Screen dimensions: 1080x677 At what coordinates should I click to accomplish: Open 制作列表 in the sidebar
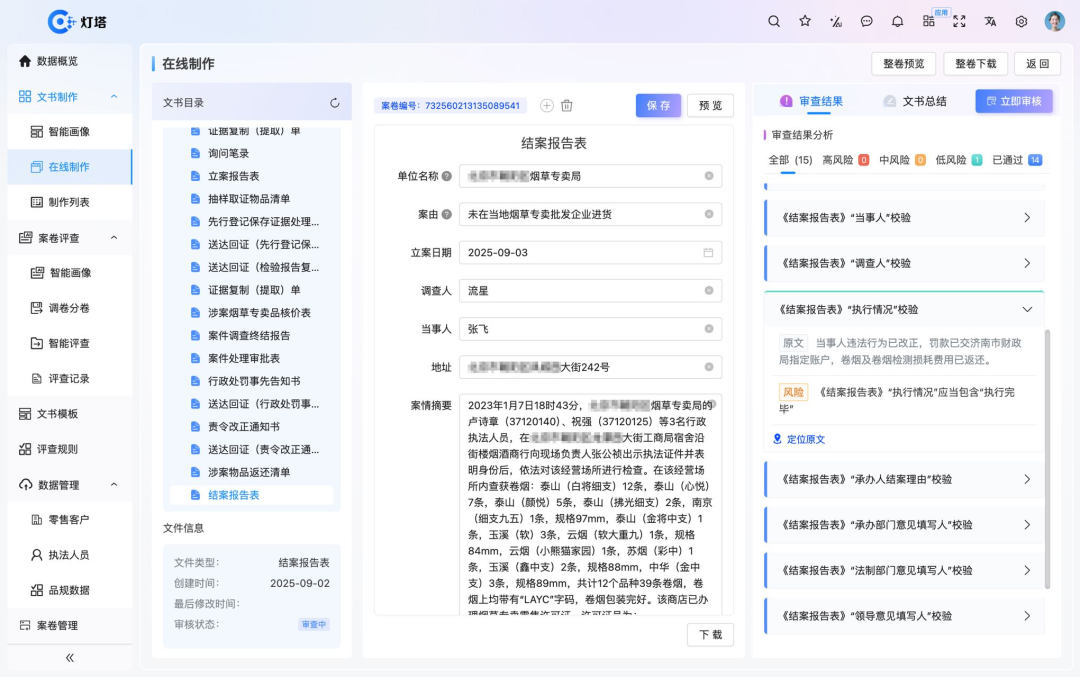click(69, 202)
